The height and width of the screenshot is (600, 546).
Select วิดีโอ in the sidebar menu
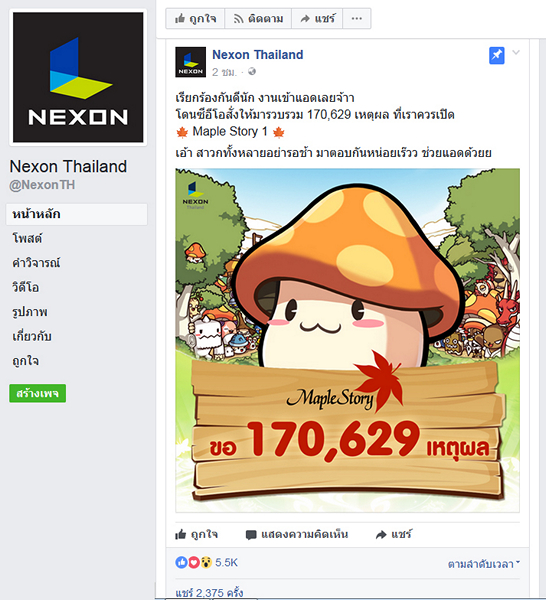tap(26, 287)
